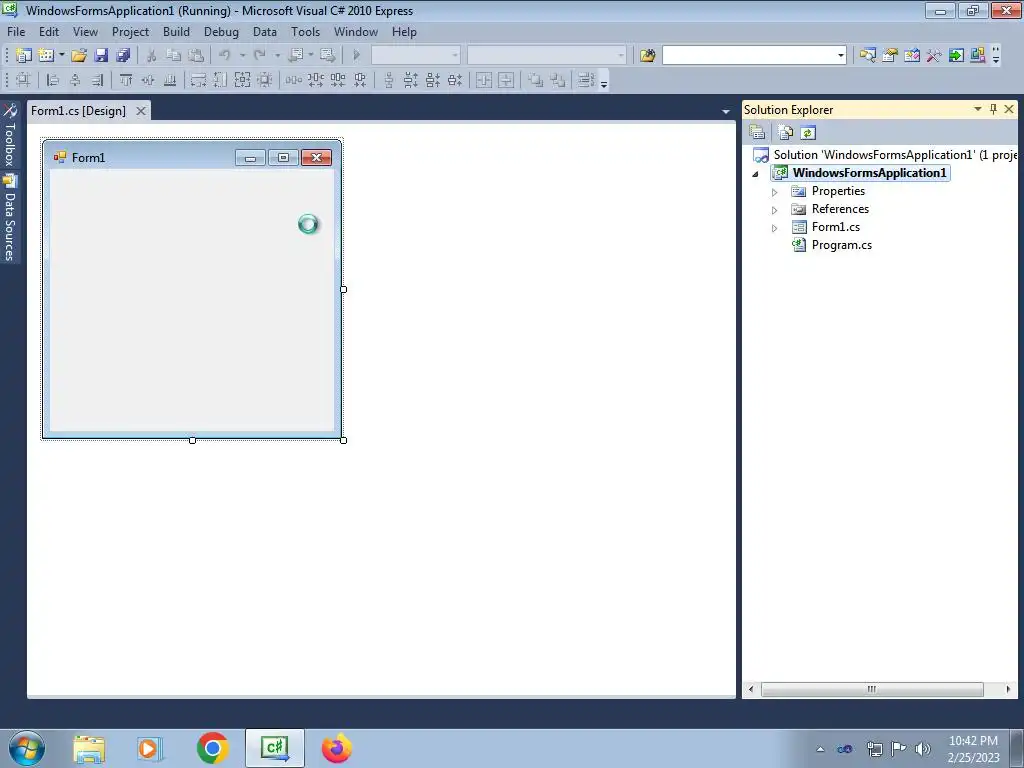Click the Cut scissors icon
Image resolution: width=1024 pixels, height=768 pixels.
[x=152, y=56]
